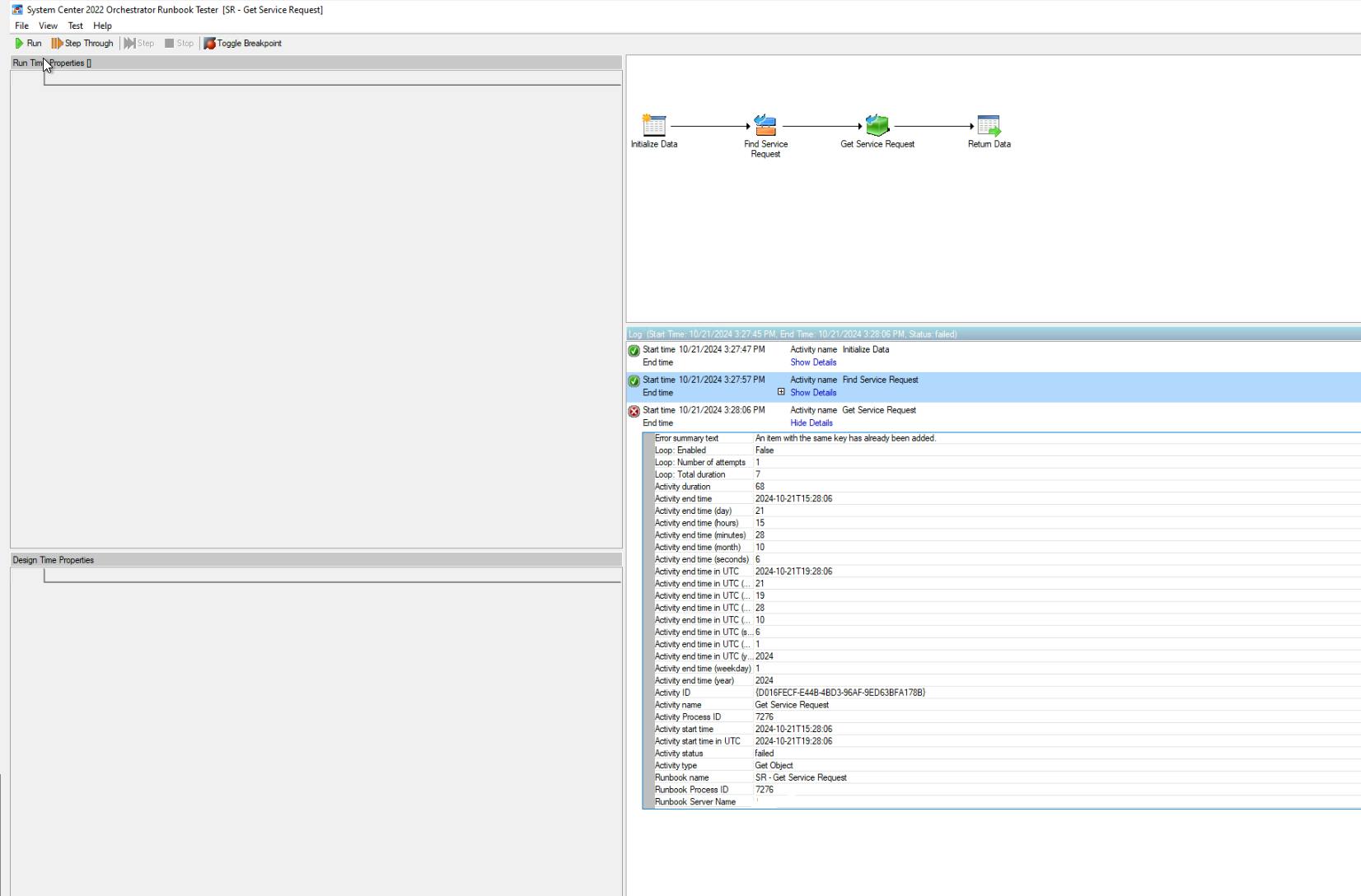Click the Log header bar showing status failed
The height and width of the screenshot is (896, 1361).
point(994,334)
